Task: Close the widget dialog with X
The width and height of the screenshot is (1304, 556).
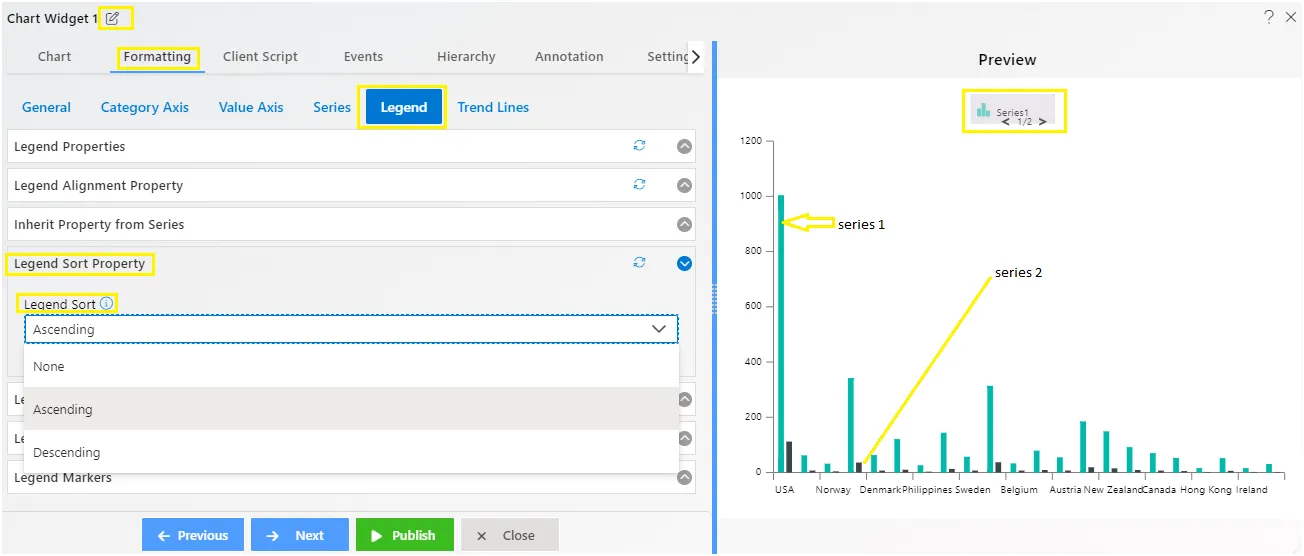Action: point(1291,17)
